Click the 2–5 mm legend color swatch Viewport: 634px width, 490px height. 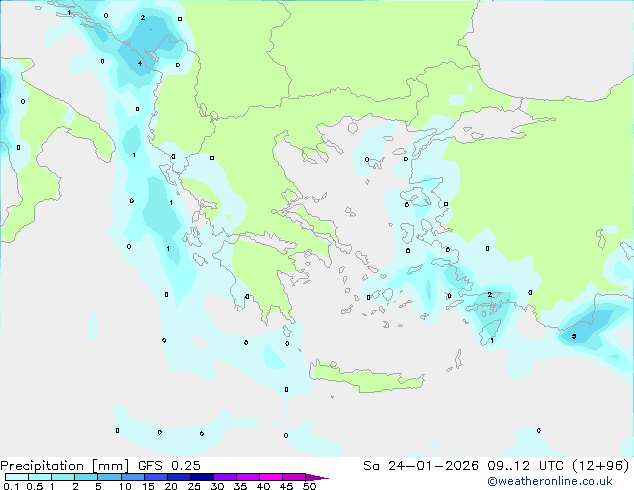coord(86,477)
